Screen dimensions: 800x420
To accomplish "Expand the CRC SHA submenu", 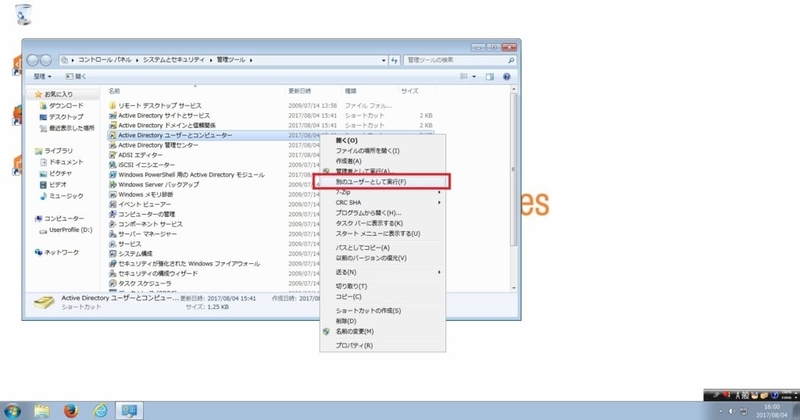I will click(x=439, y=203).
